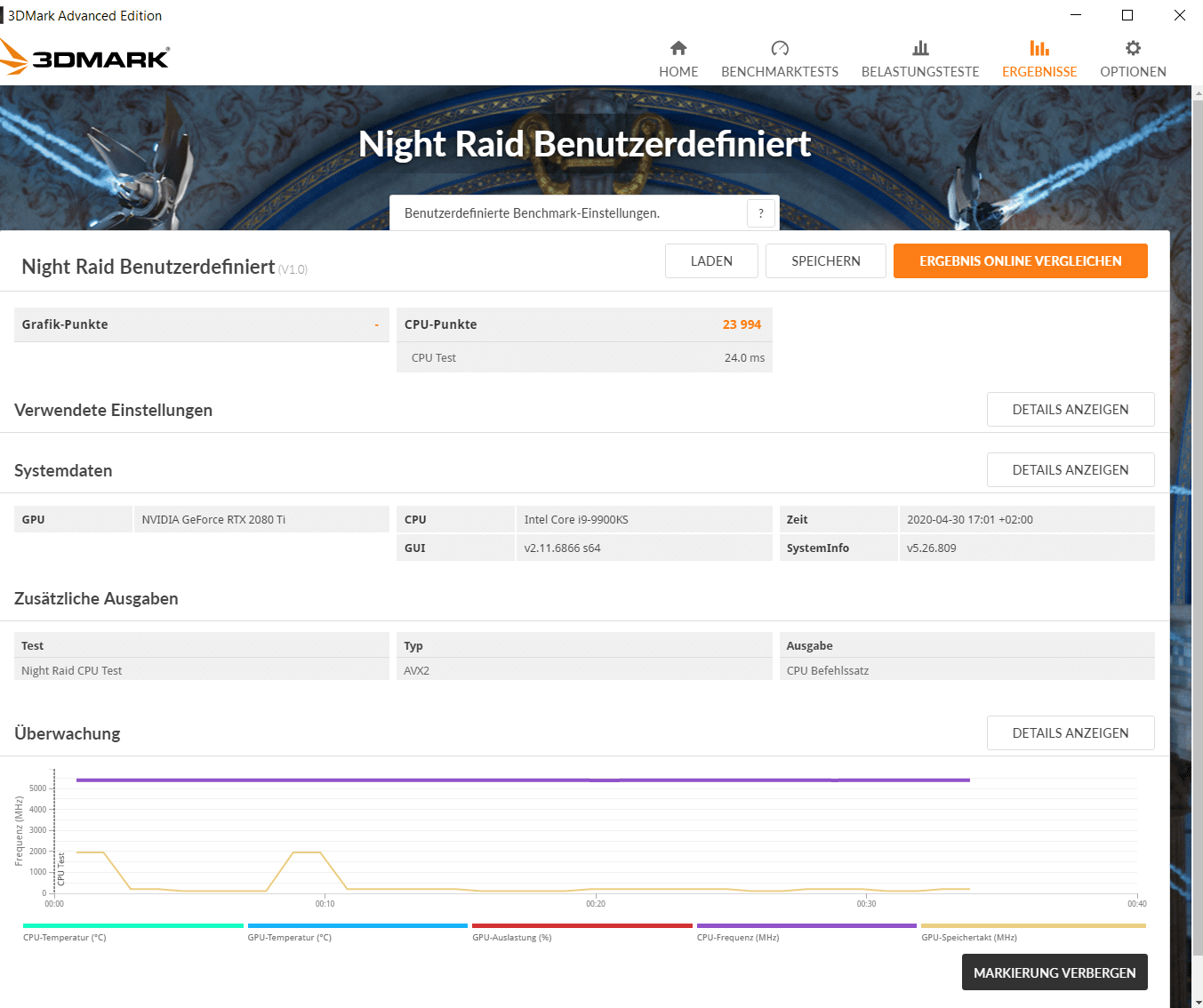1203x1008 pixels.
Task: Click MARKIERUNG VERBERGEN button
Action: coord(1055,972)
